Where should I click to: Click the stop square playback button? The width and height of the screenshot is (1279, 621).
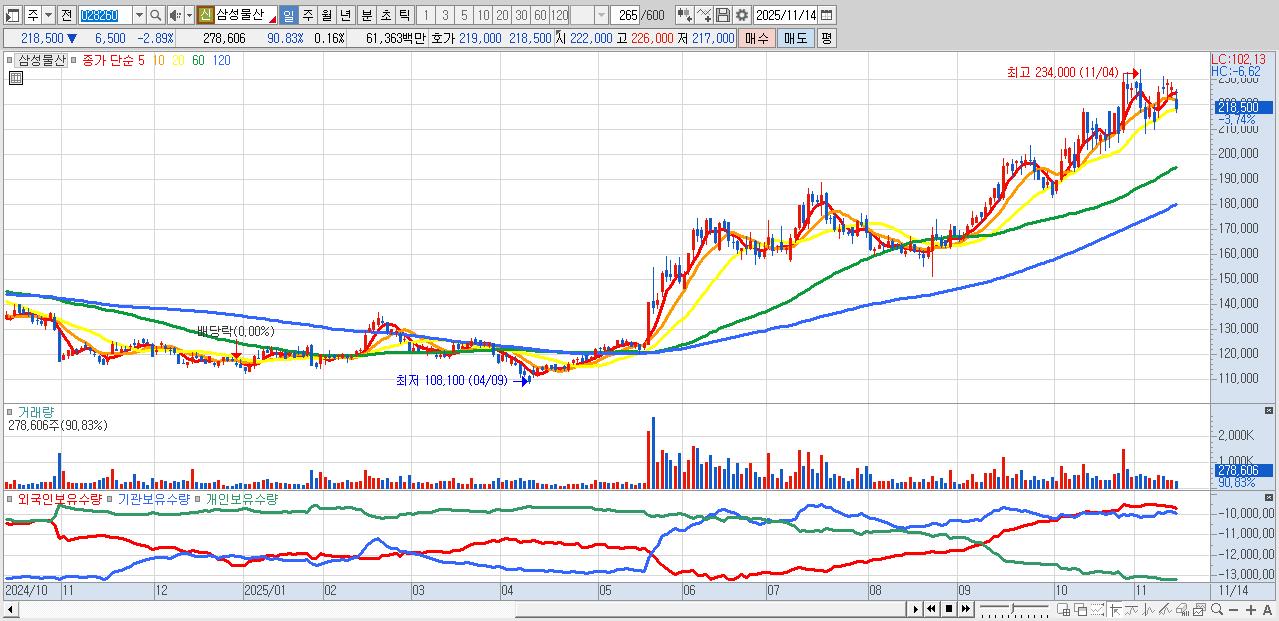(x=949, y=609)
